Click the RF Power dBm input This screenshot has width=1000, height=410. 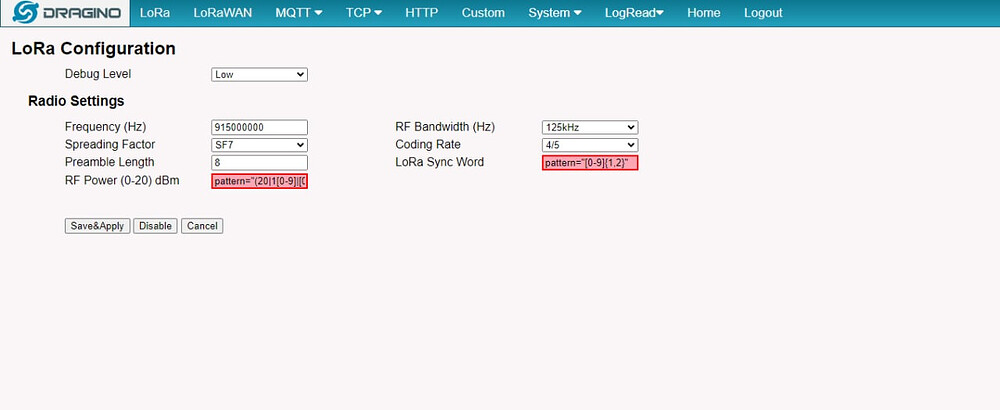260,181
